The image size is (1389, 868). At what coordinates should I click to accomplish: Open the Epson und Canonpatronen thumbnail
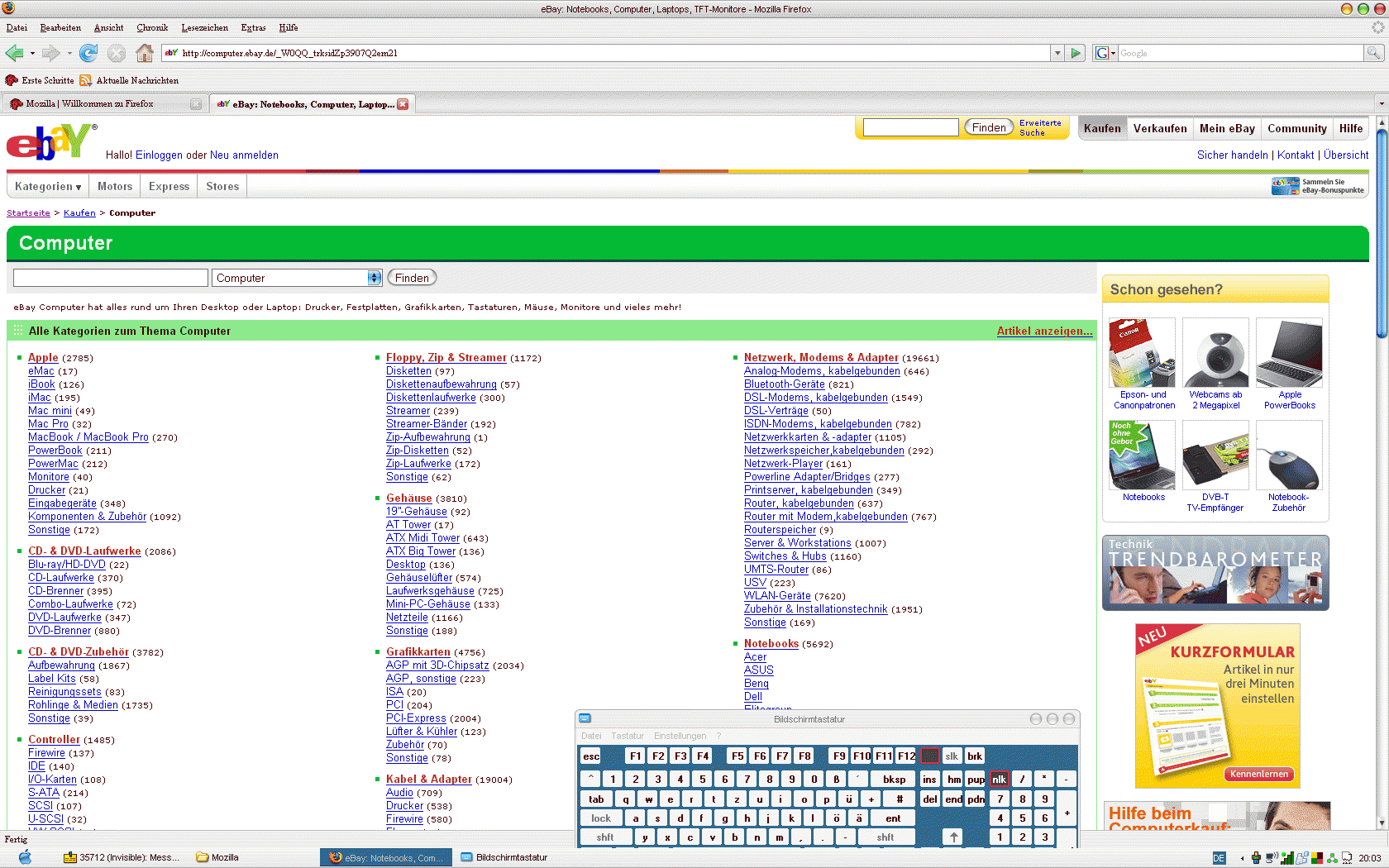coord(1142,353)
